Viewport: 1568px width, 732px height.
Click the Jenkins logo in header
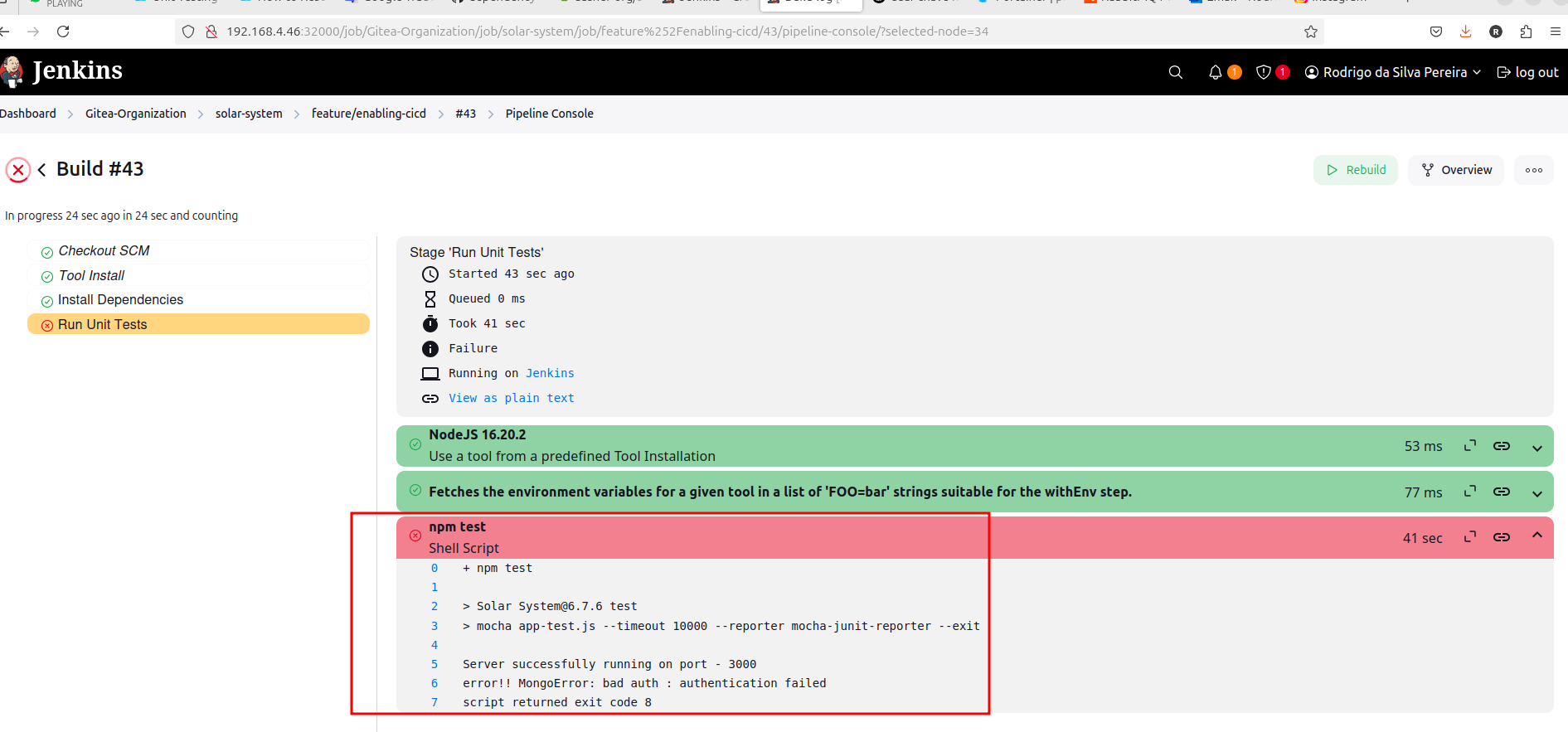62,71
